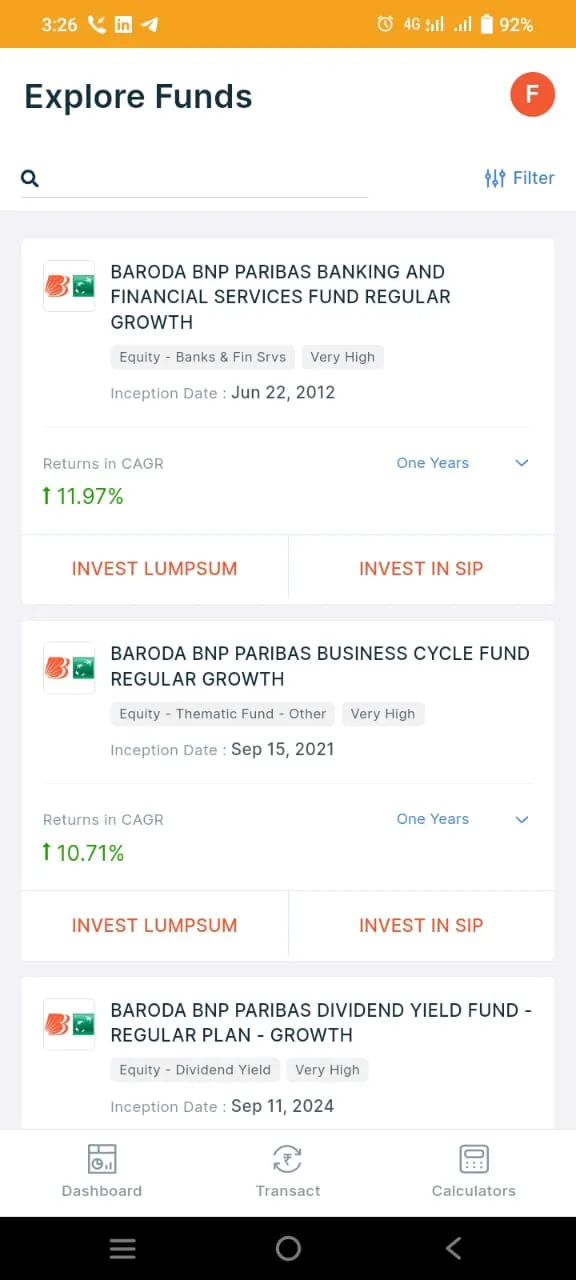Tap the Baroda BNP logo of Business Cycle Fund
Screen dimensions: 576x1280
click(x=68, y=667)
